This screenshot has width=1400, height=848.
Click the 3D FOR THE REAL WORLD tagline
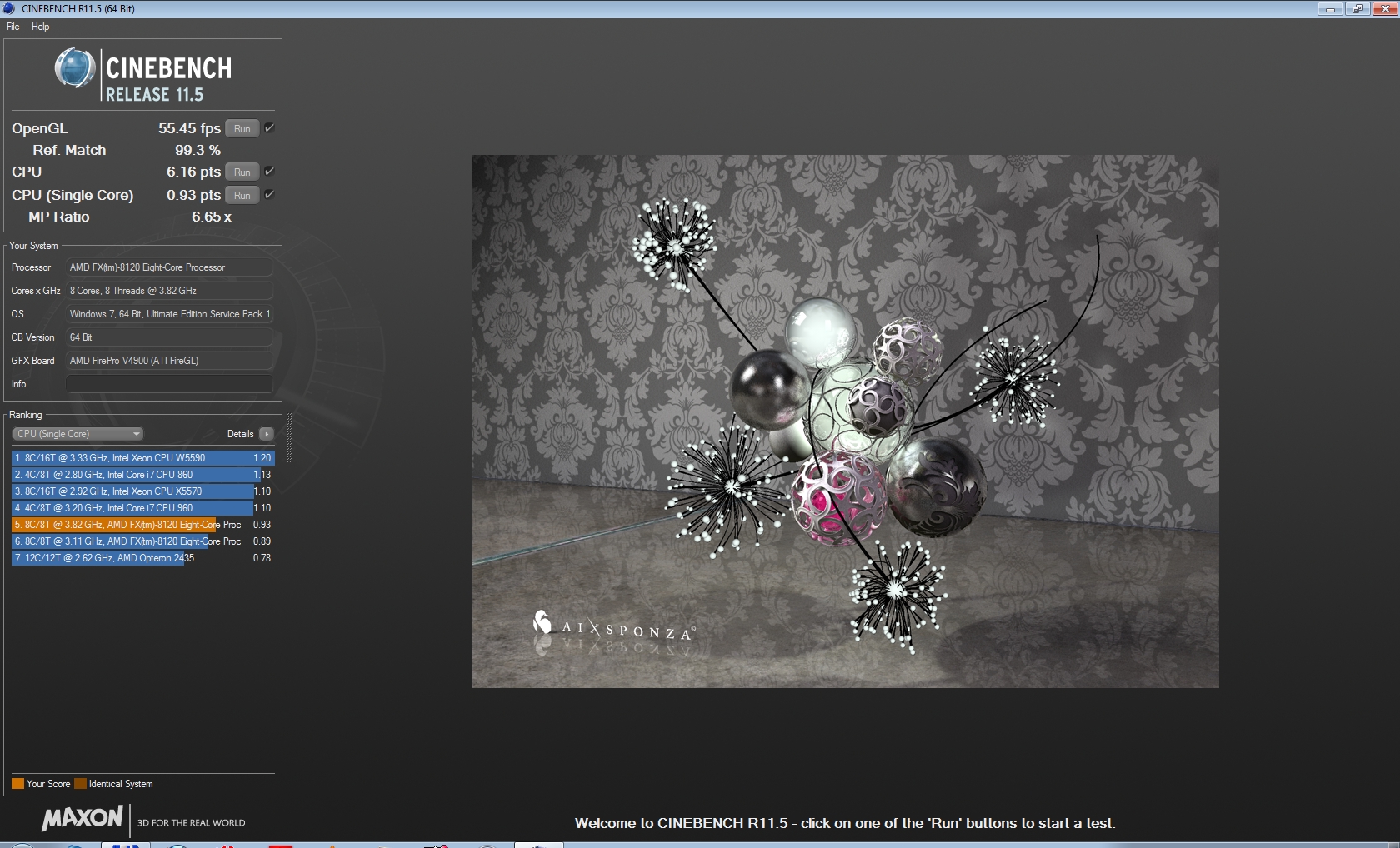pos(192,823)
